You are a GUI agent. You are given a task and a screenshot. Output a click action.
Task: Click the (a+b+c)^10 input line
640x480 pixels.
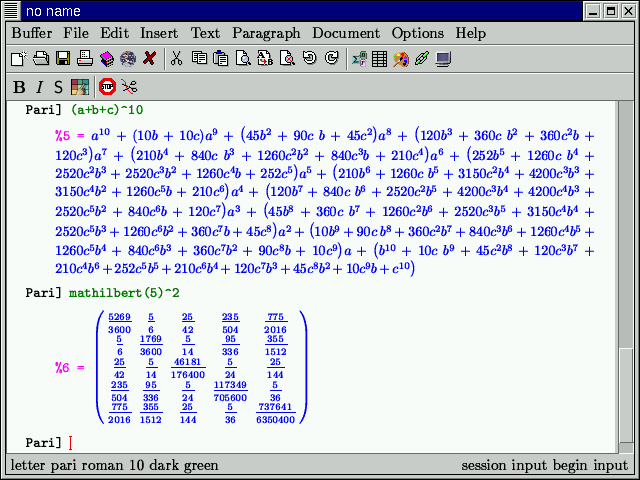pos(107,110)
